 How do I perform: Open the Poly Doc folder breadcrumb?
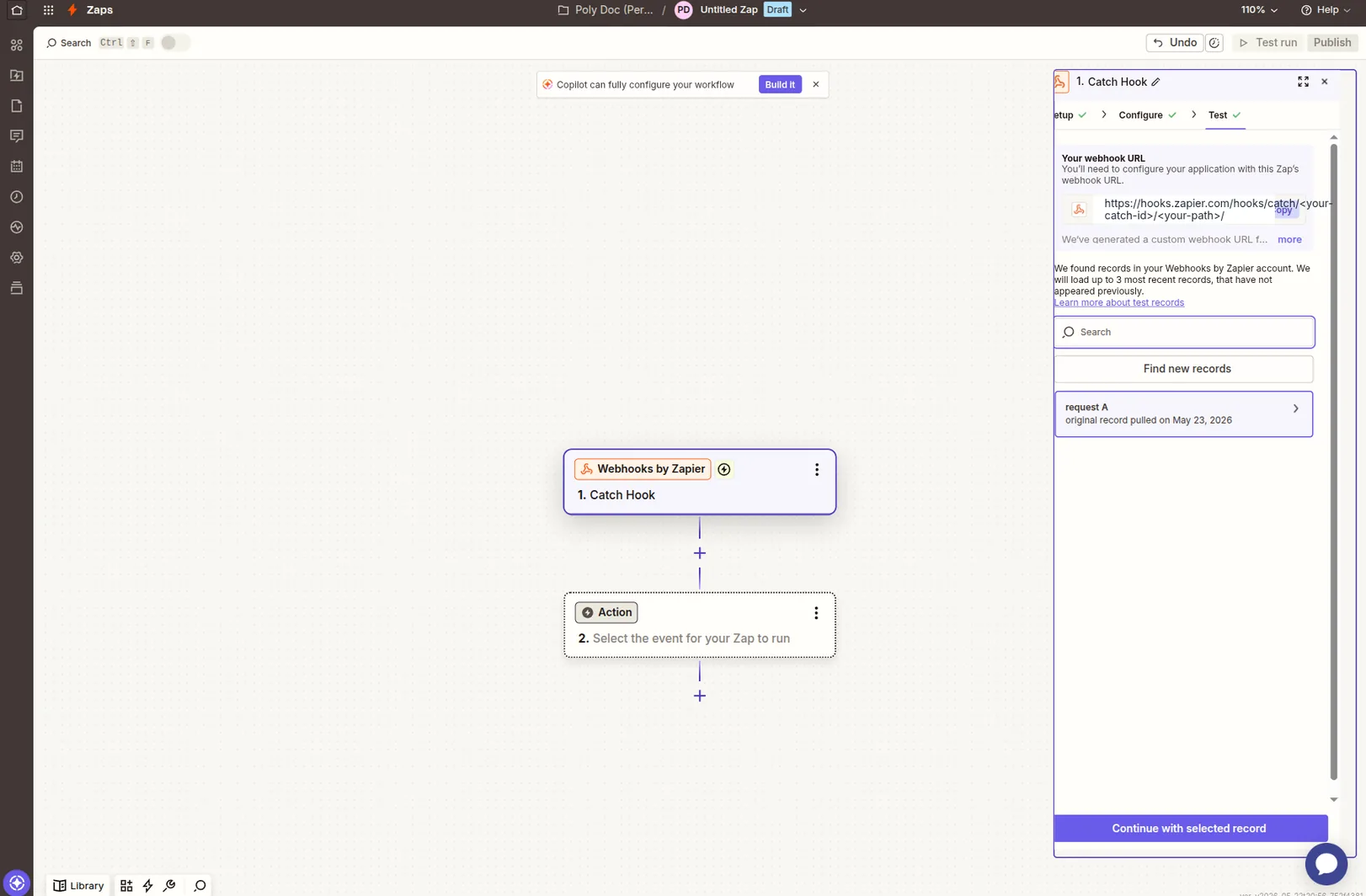pyautogui.click(x=606, y=10)
